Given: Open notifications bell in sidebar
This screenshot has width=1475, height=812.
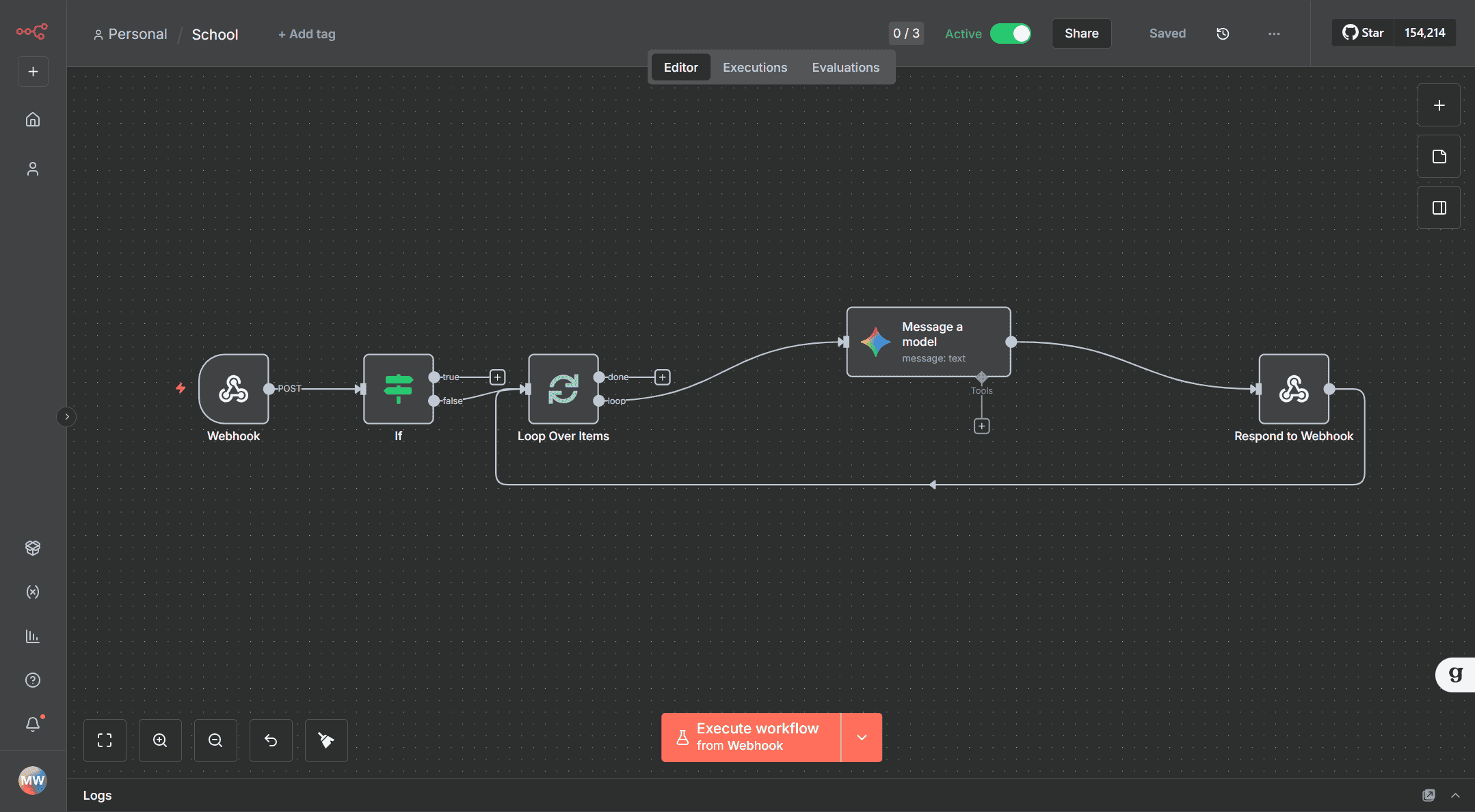Looking at the screenshot, I should pos(33,724).
